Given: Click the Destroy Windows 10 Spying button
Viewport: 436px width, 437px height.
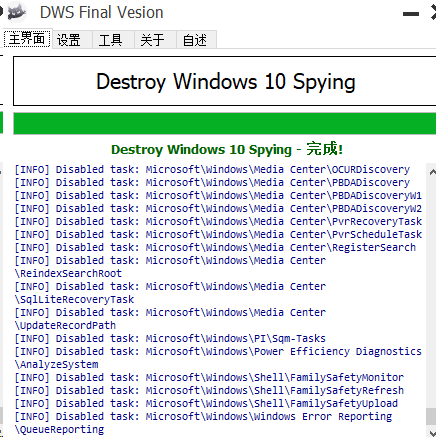Looking at the screenshot, I should coord(225,81).
